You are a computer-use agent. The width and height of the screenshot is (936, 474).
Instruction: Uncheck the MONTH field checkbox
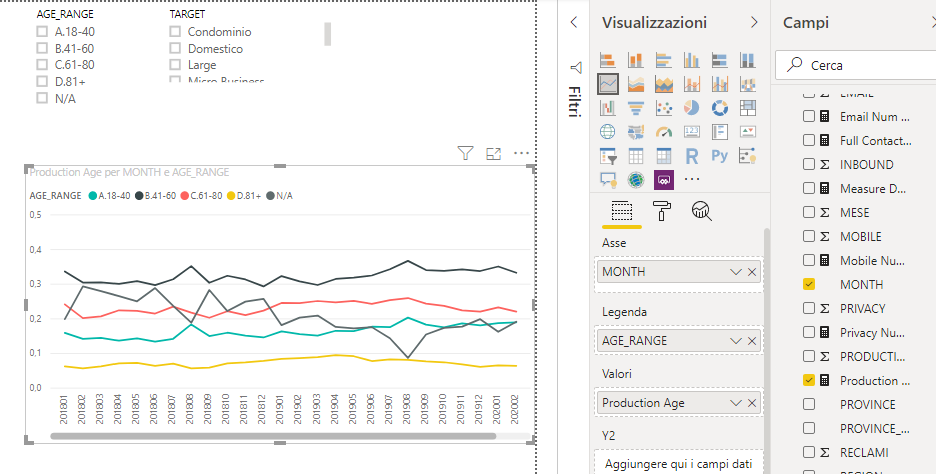pyautogui.click(x=809, y=284)
